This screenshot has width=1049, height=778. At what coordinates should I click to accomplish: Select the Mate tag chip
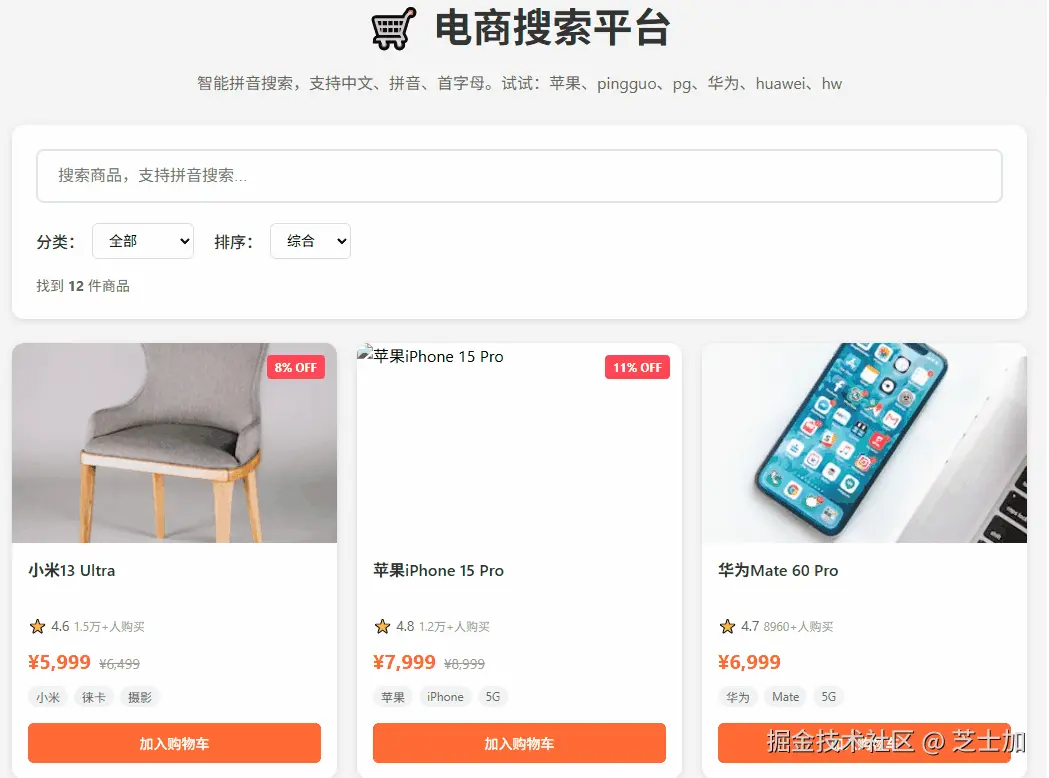pyautogui.click(x=785, y=697)
